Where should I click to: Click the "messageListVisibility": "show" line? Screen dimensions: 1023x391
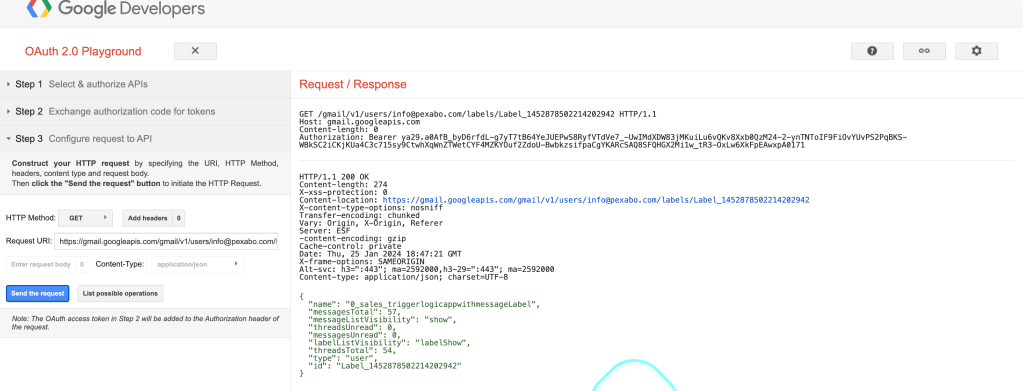tap(382, 320)
